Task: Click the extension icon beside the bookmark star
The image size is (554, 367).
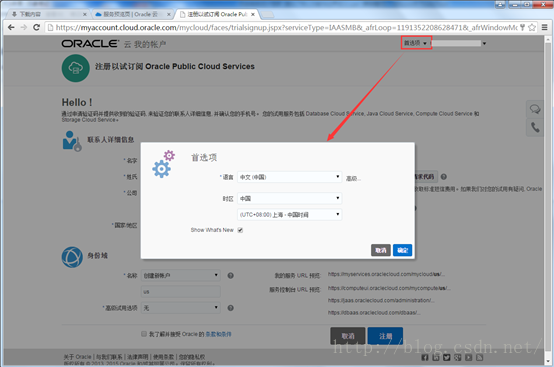Action: click(x=523, y=27)
